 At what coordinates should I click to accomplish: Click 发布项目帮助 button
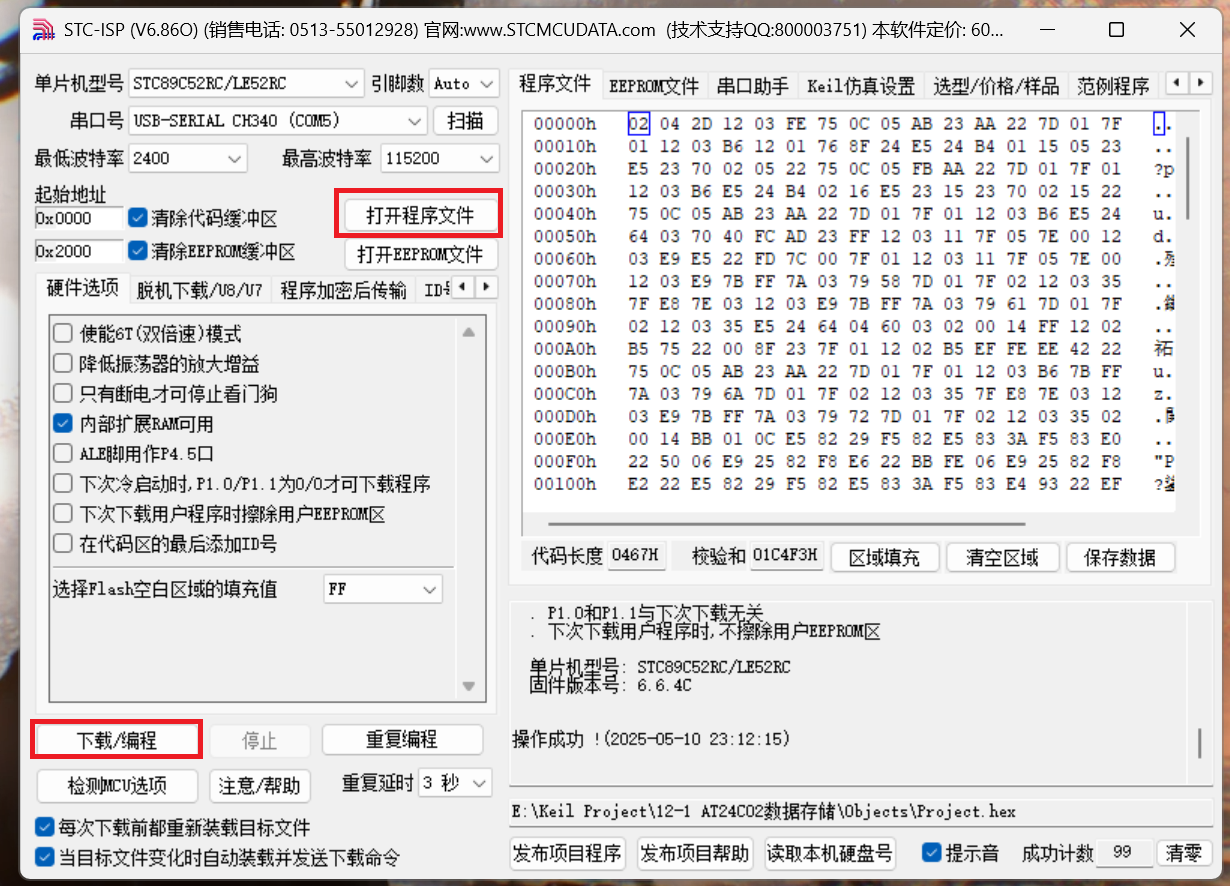tap(695, 853)
